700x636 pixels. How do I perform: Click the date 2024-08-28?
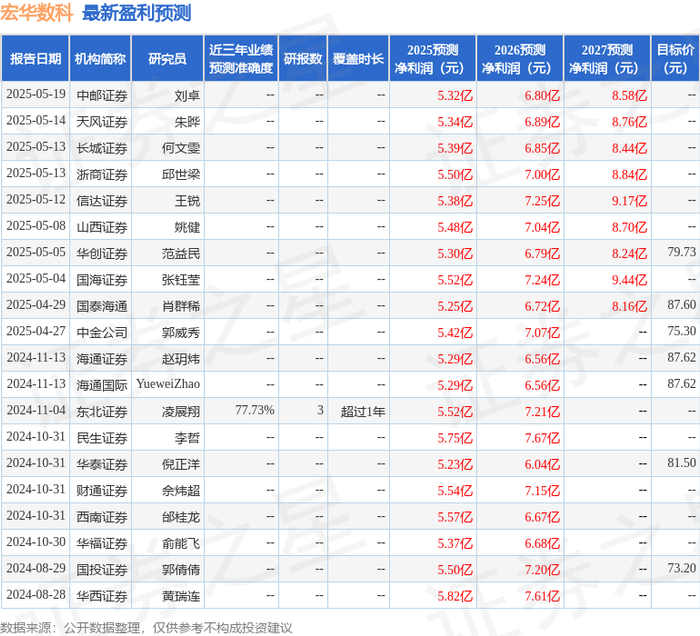pos(36,594)
